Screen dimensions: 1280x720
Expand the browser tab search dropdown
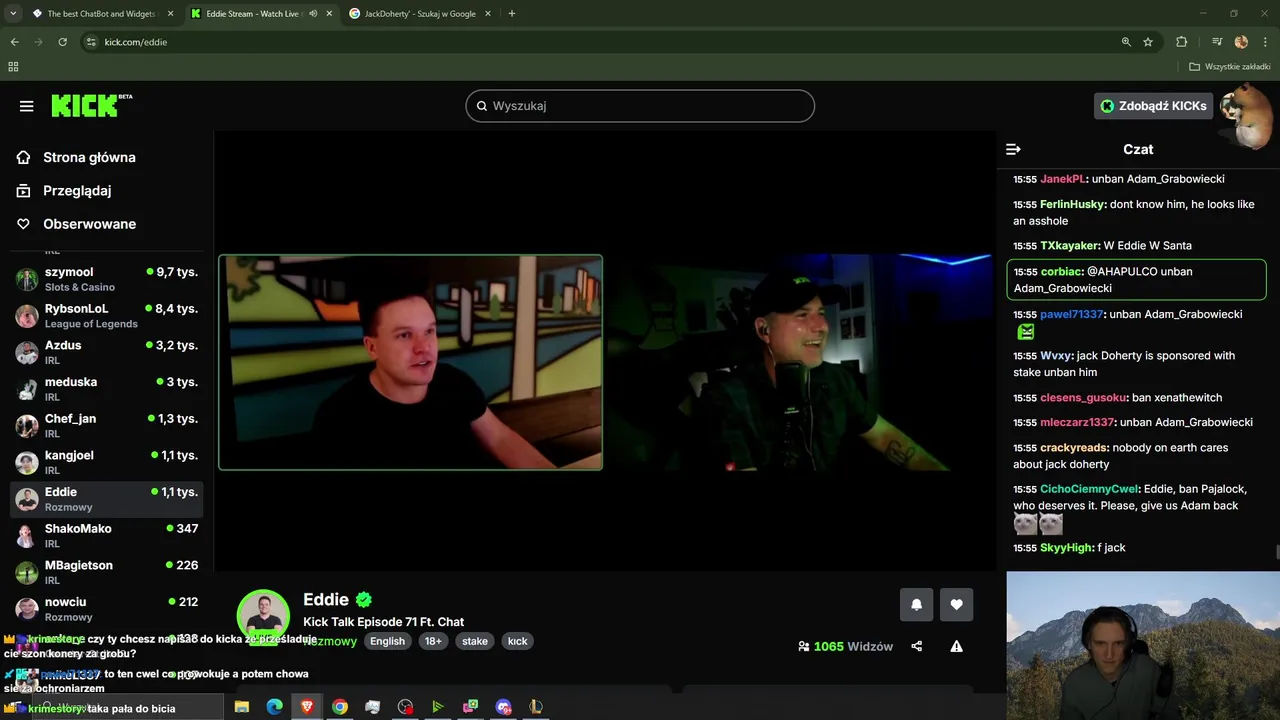(x=13, y=14)
